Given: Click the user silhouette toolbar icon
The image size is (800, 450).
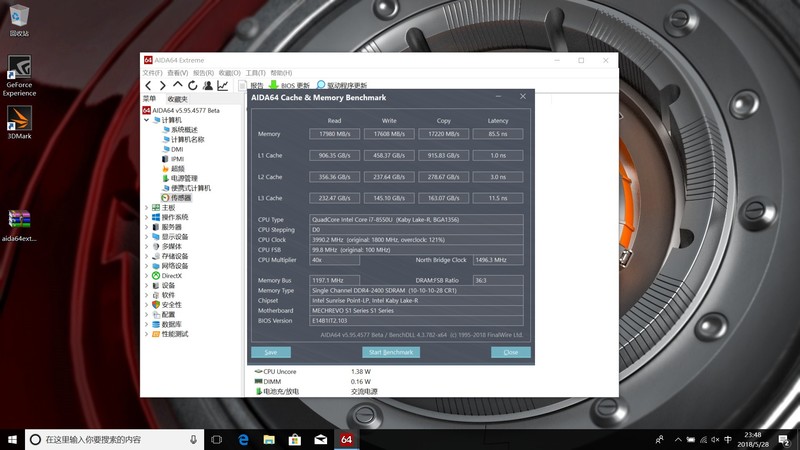Looking at the screenshot, I should 207,85.
